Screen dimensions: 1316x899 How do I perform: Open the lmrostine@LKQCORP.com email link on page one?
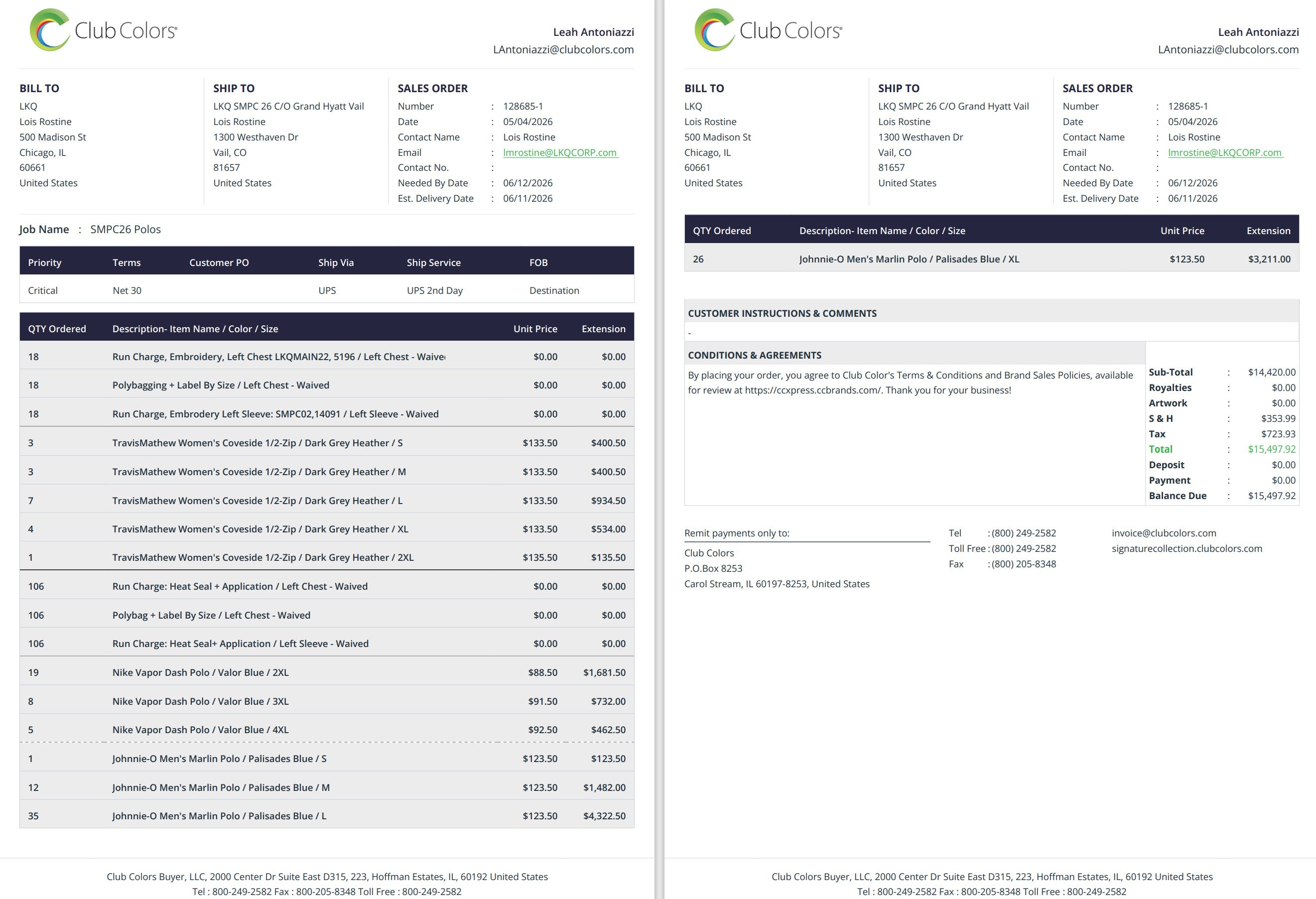[560, 152]
